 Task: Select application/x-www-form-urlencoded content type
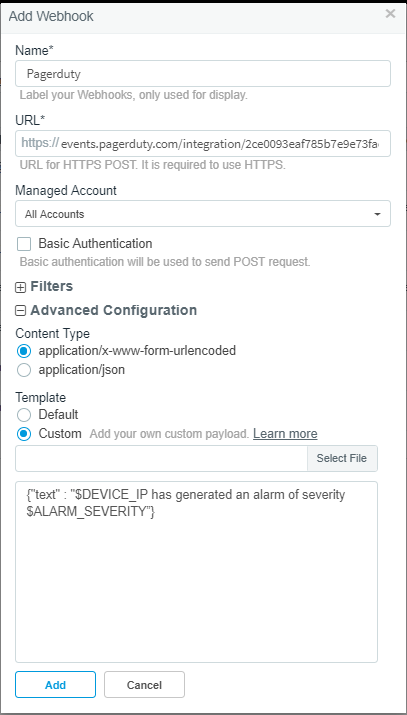pos(24,351)
